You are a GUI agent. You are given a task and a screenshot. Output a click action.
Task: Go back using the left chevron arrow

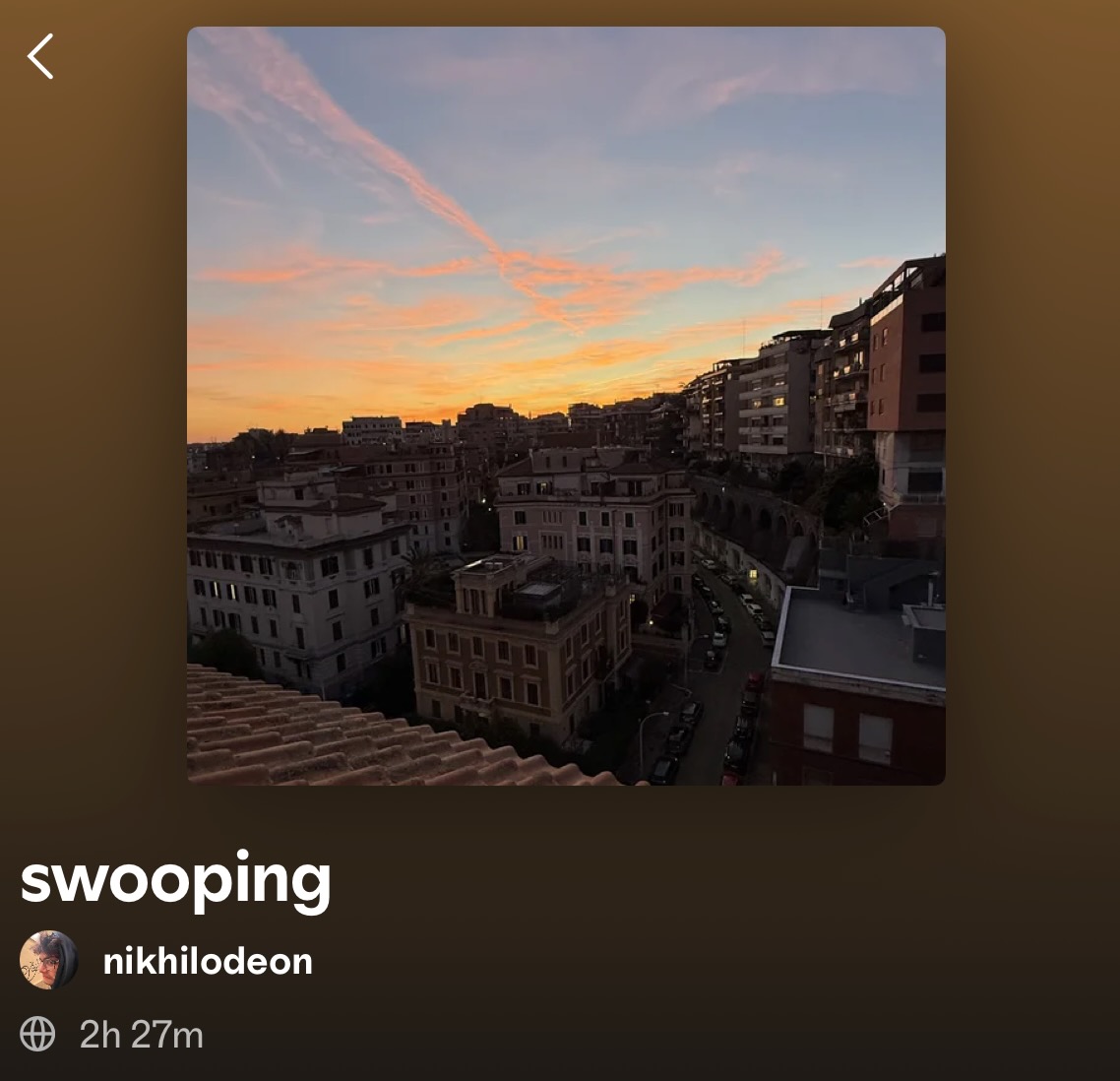point(40,56)
